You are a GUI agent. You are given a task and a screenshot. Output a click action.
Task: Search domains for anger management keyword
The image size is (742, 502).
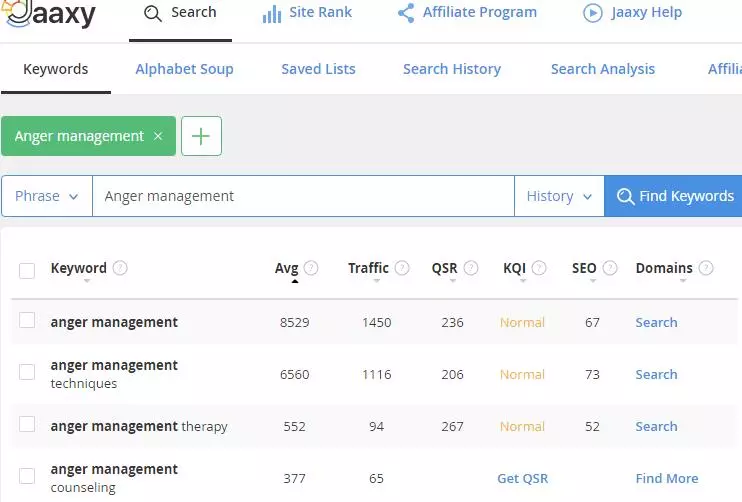coord(656,323)
